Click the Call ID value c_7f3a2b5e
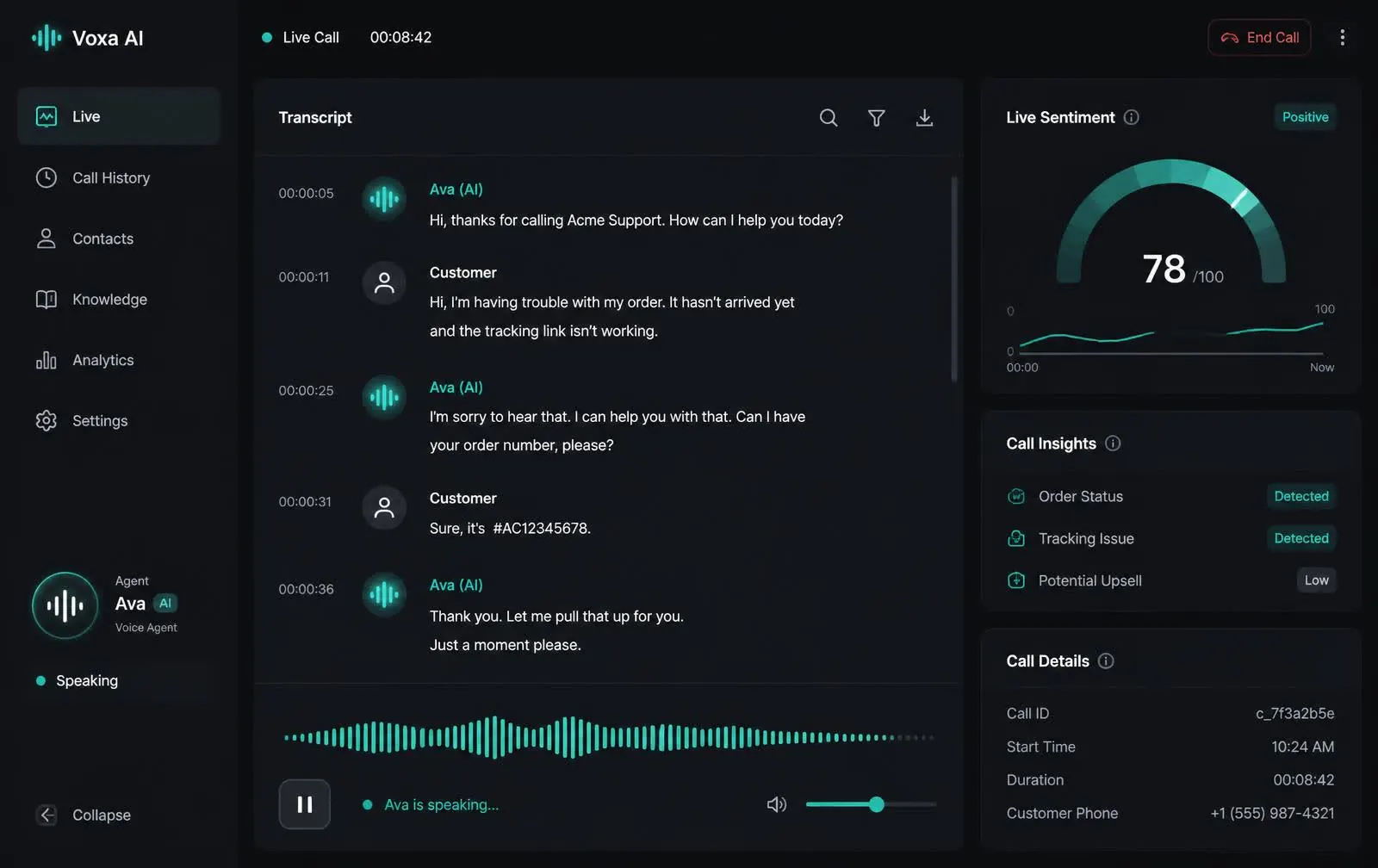1378x868 pixels. [1294, 713]
